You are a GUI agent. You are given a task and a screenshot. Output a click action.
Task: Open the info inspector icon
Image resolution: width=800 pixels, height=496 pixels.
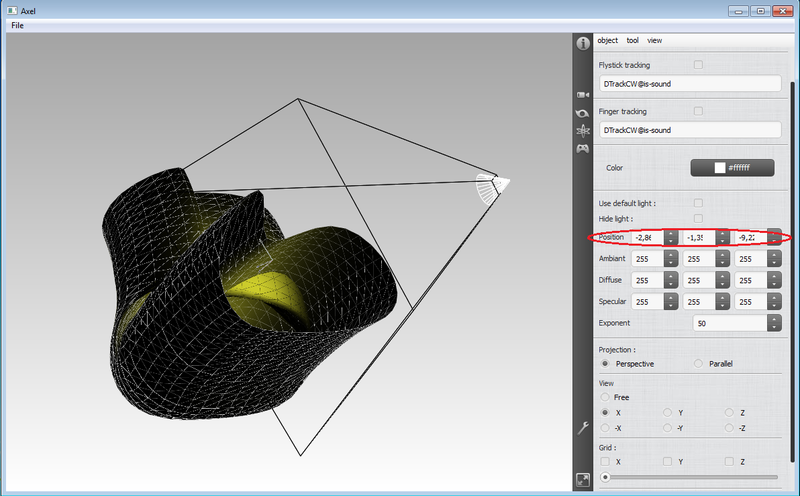point(583,44)
